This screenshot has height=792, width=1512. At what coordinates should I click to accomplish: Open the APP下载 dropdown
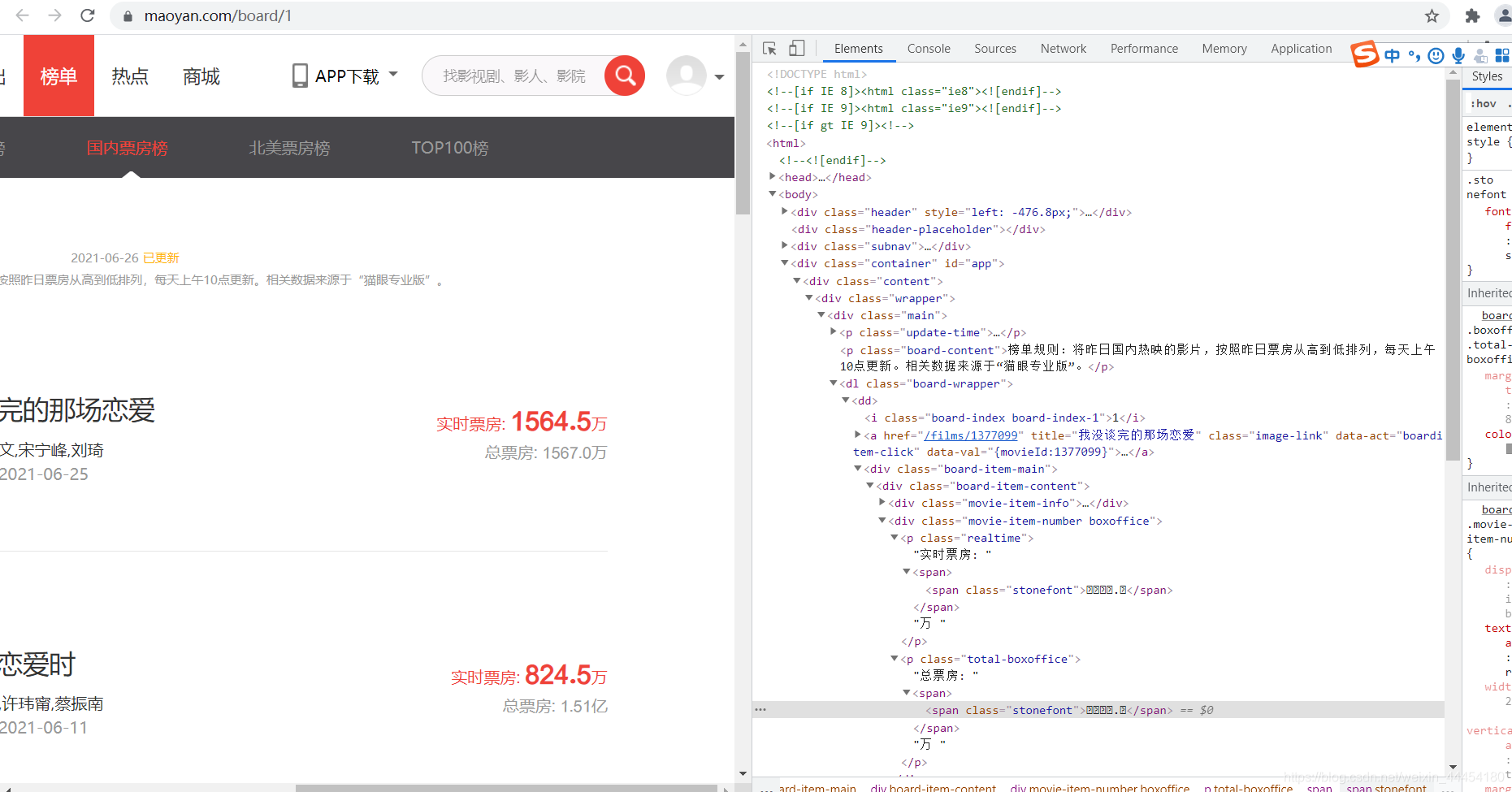tap(345, 76)
